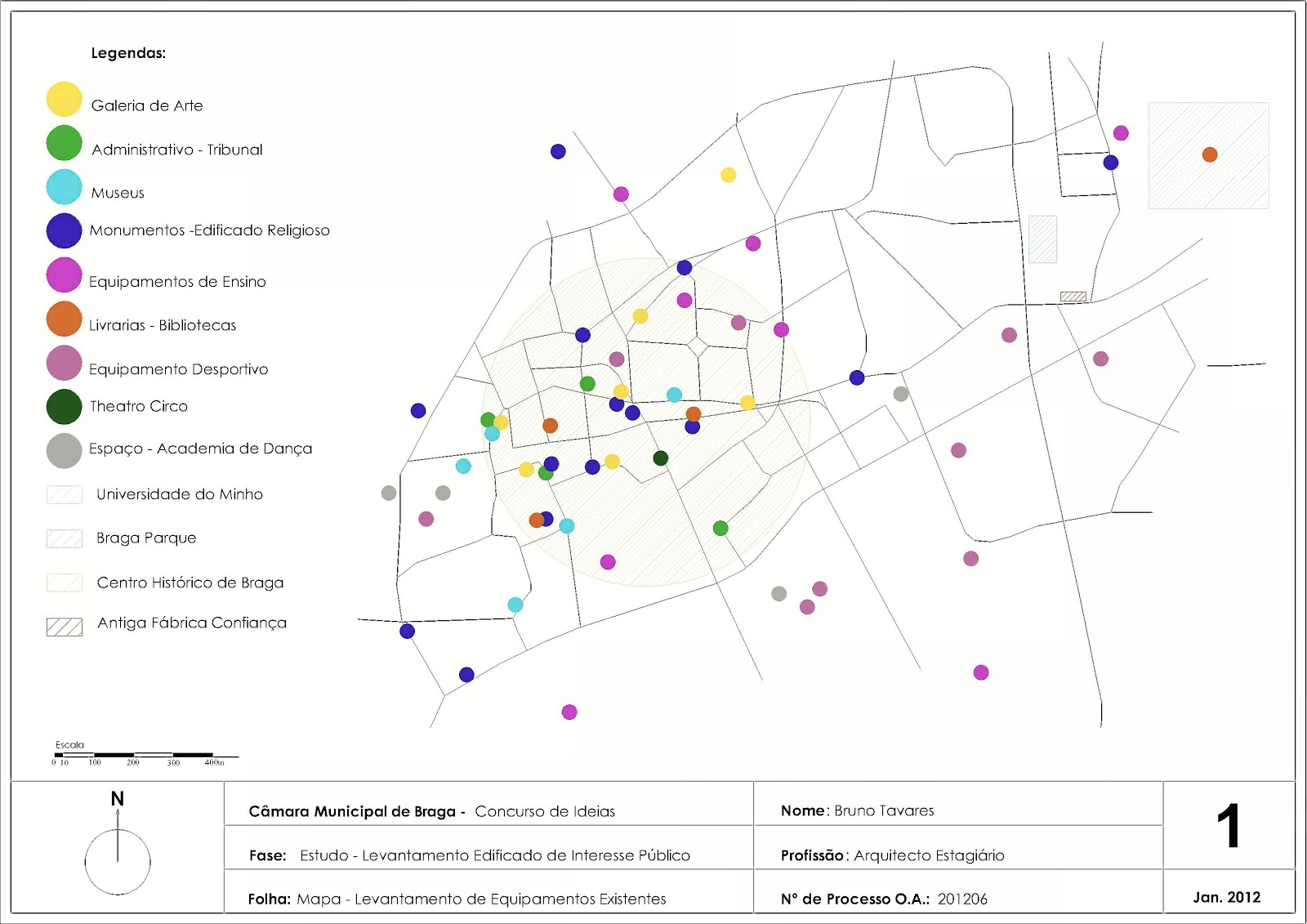The image size is (1307, 924).
Task: Click the orange marker inside Universidade do Minho area
Action: (1210, 154)
